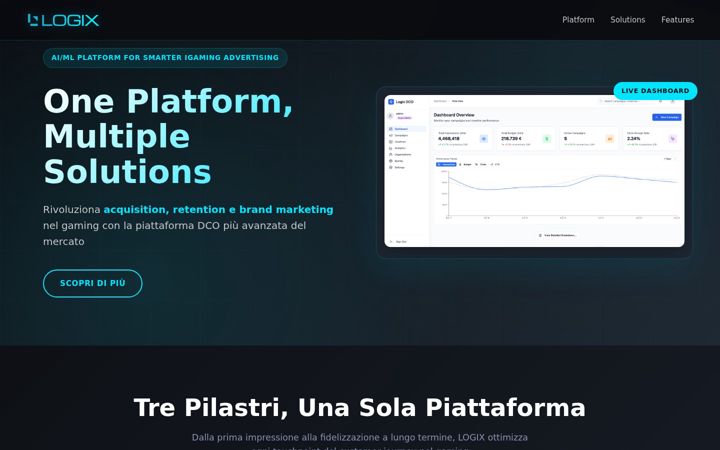Click the SCOPRI DI PIÙ button

[x=93, y=283]
